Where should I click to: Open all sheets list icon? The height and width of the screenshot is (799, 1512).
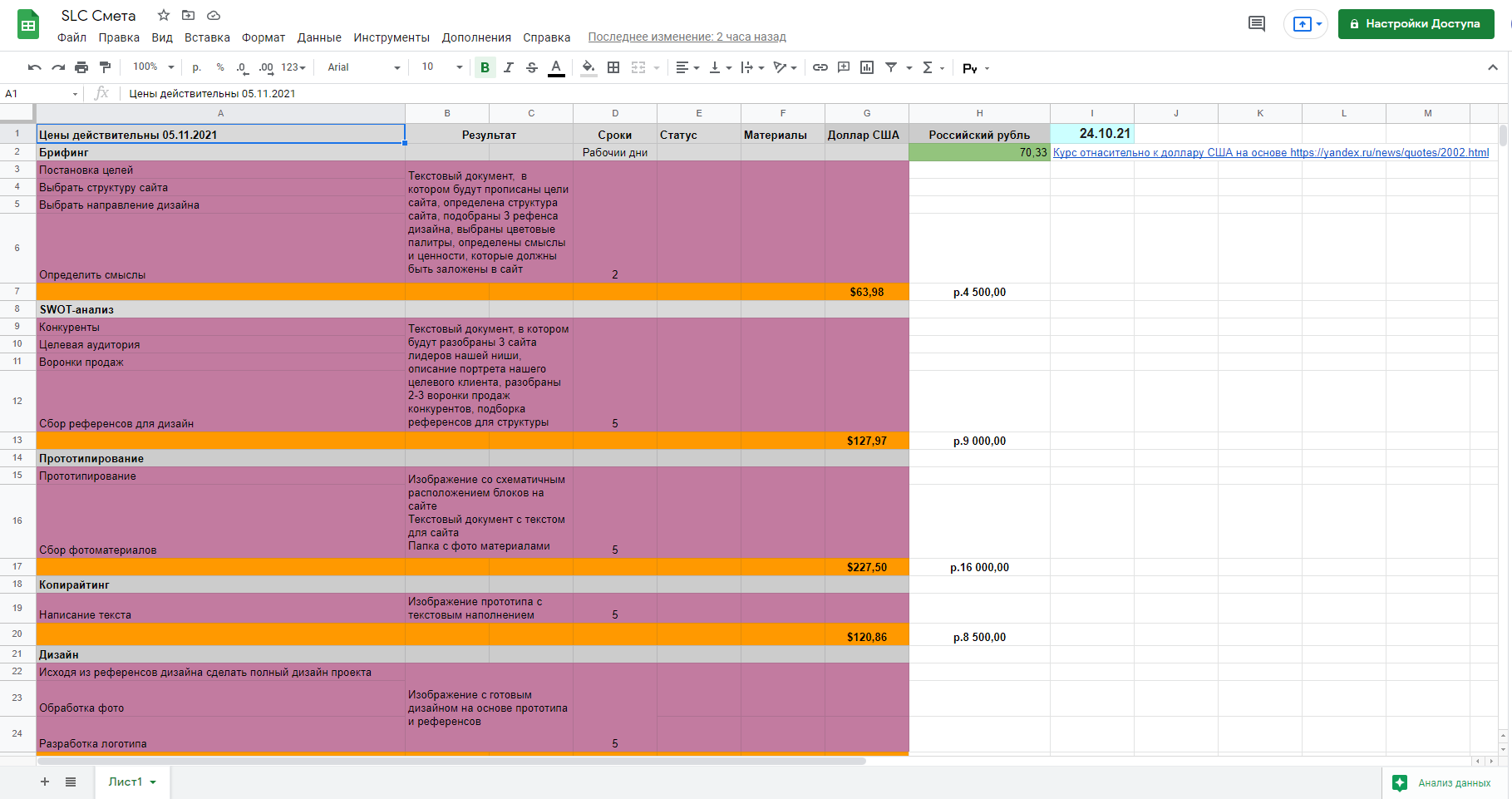pos(71,782)
